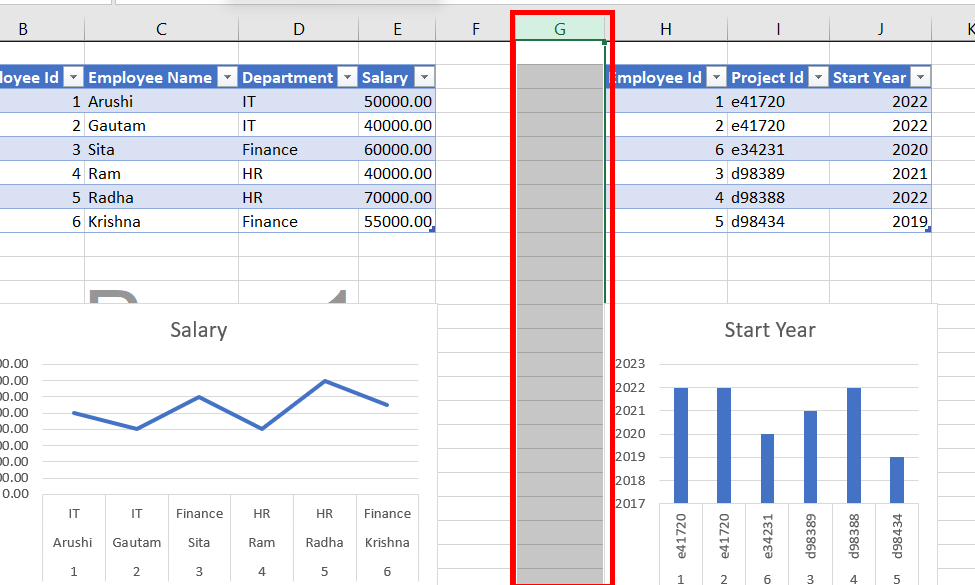Select column D header

click(x=298, y=29)
